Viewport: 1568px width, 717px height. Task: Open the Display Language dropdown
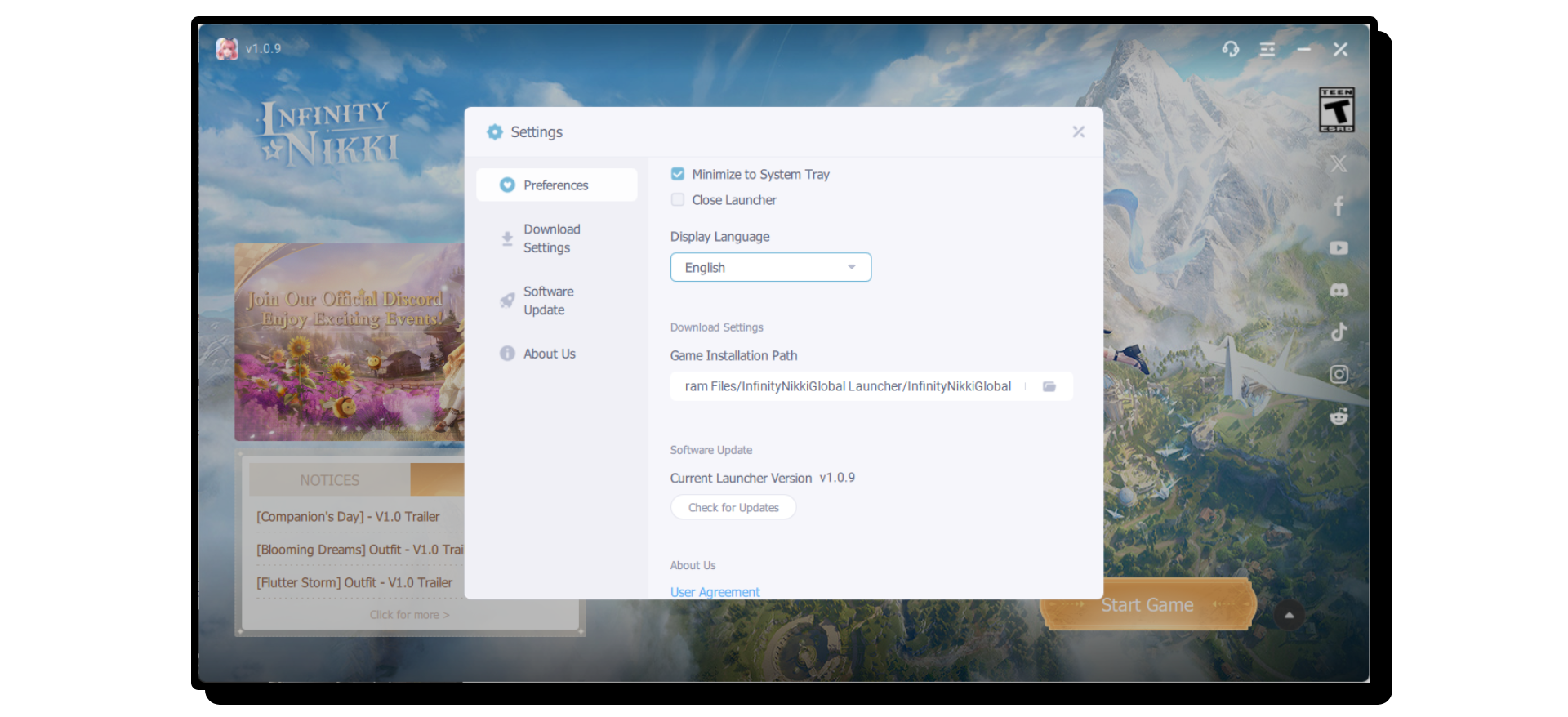(771, 267)
